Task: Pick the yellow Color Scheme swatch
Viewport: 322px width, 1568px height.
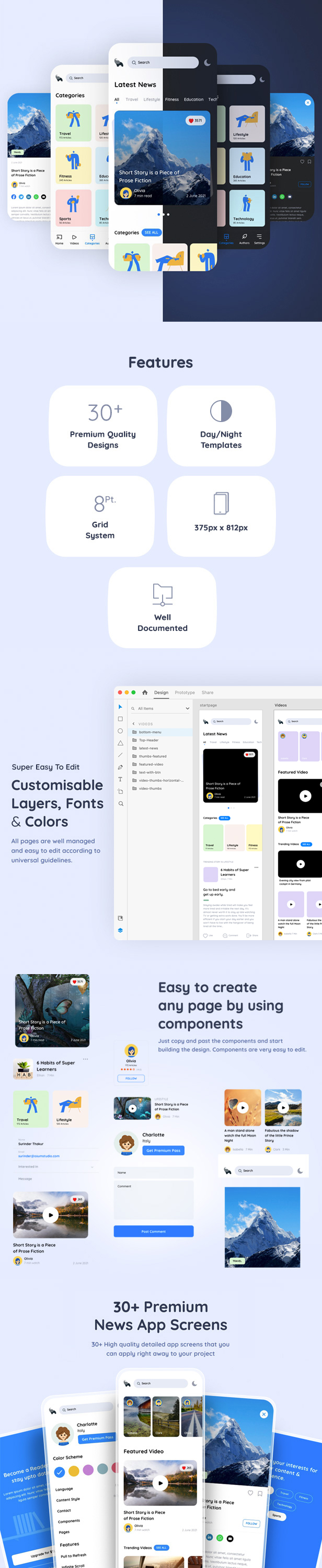Action: [74, 1471]
